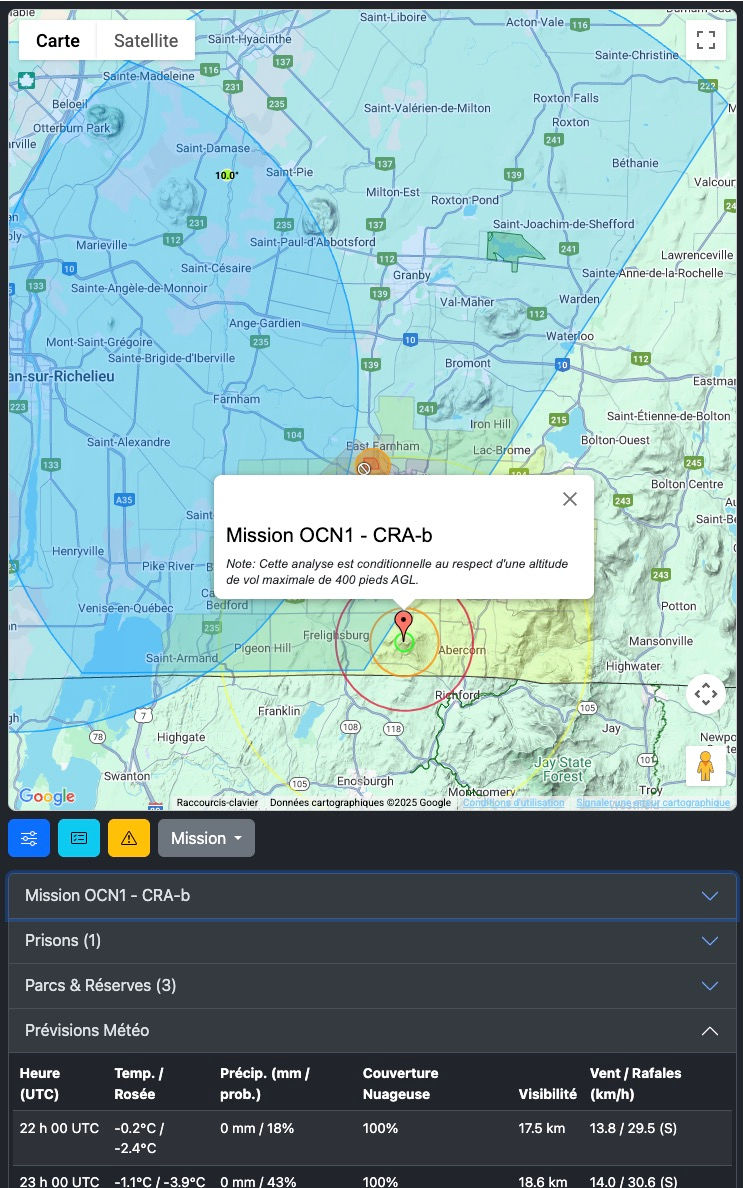Click the 10.0° marker label
Image resolution: width=743 pixels, height=1188 pixels.
point(226,175)
